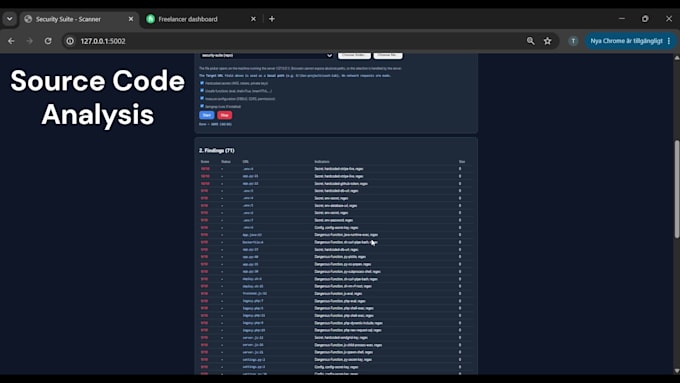680x383 pixels.
Task: Click the scrollbar up arrow
Action: 677,57
